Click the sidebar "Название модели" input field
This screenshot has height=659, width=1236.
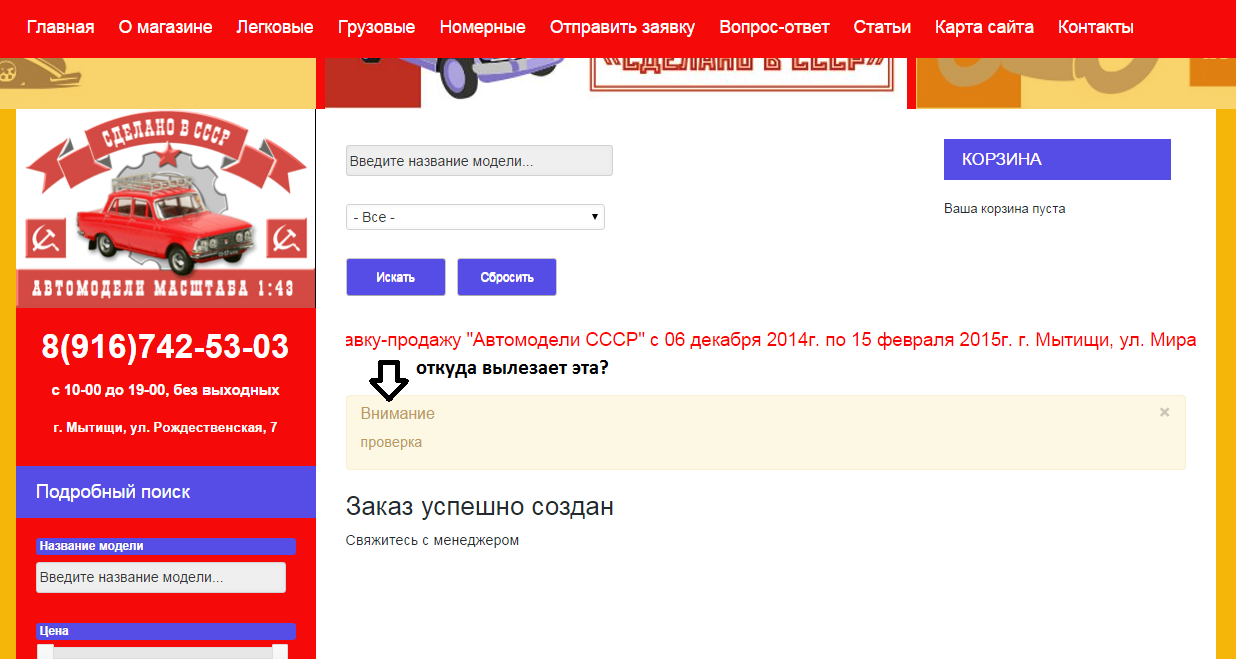161,577
